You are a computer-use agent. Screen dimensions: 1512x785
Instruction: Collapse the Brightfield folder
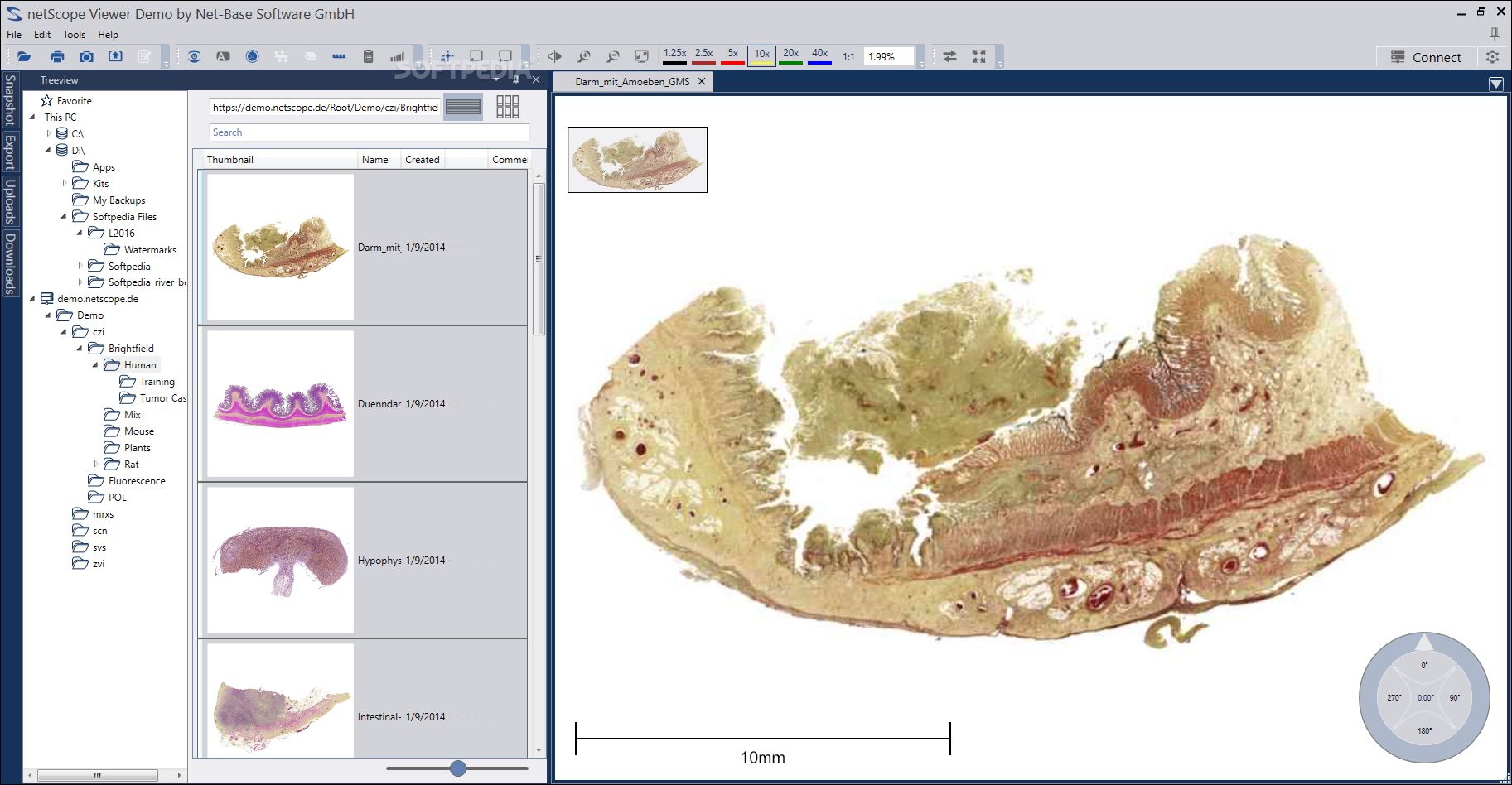[x=80, y=348]
